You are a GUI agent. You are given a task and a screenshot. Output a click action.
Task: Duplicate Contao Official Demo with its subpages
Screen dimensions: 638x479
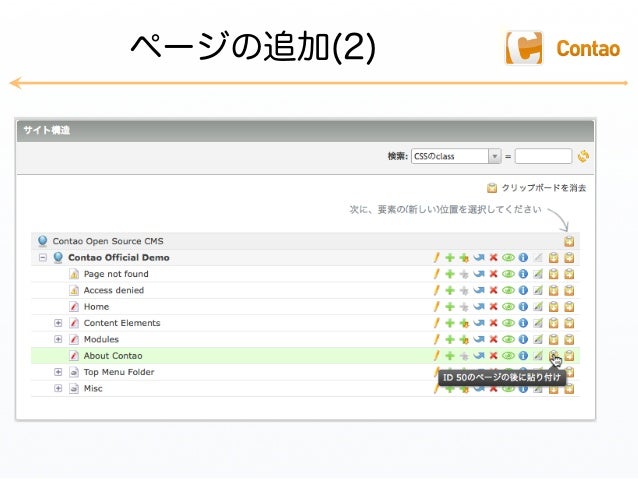[x=464, y=258]
